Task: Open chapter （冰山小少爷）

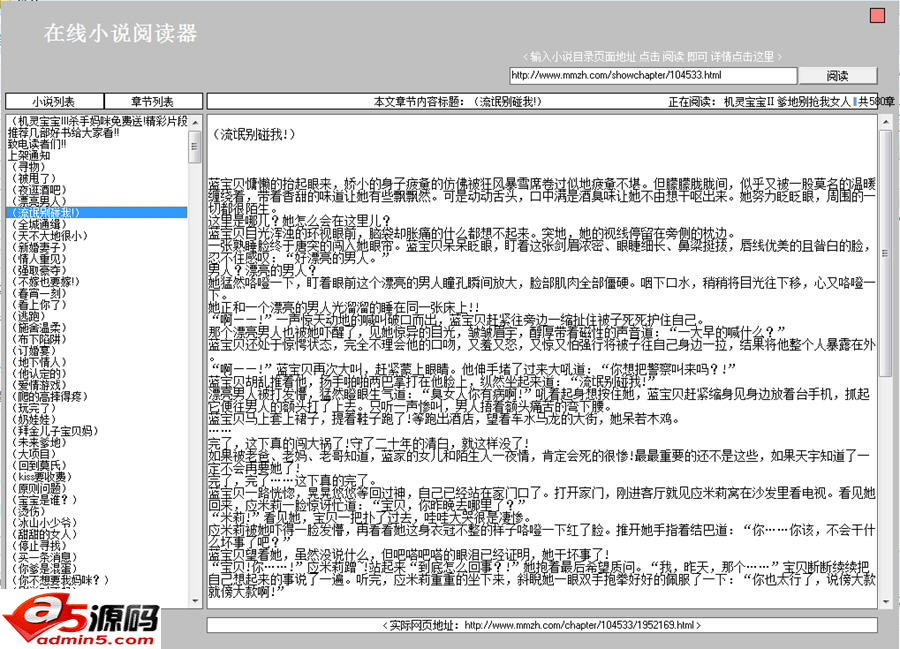Action: (x=44, y=523)
